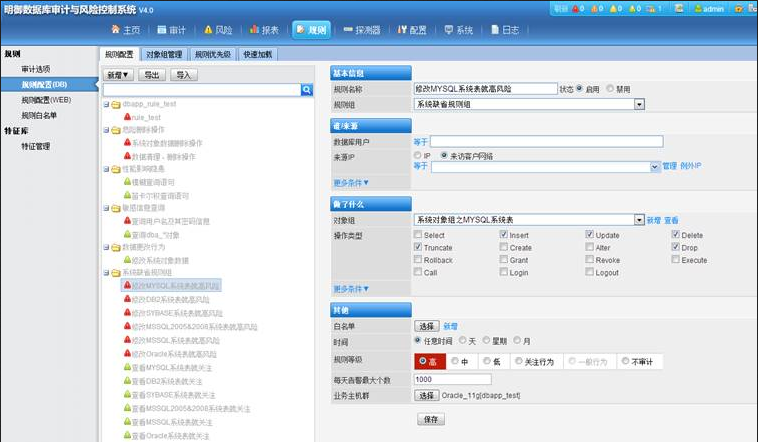The image size is (758, 442).
Task: Open the 主页 home page
Action: pyautogui.click(x=125, y=30)
